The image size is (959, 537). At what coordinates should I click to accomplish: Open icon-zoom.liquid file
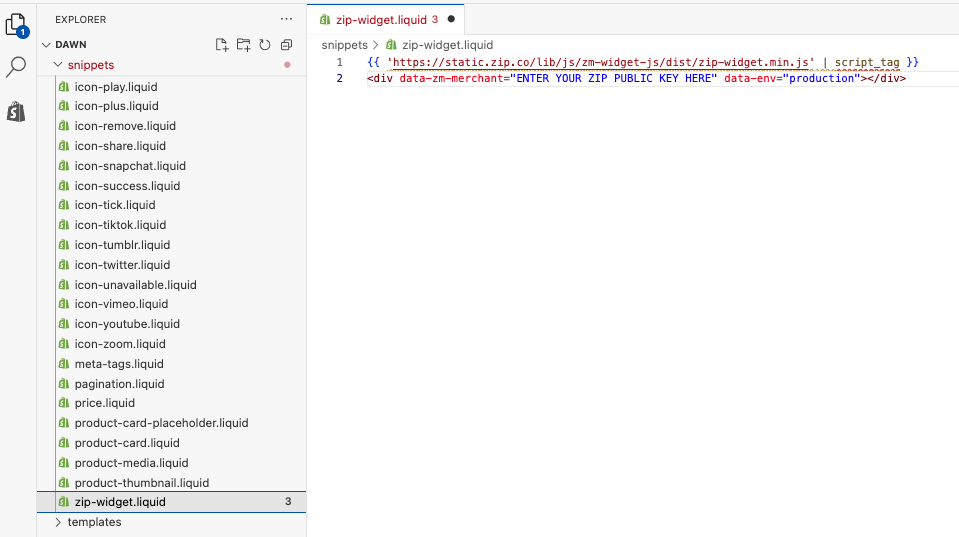click(x=171, y=344)
